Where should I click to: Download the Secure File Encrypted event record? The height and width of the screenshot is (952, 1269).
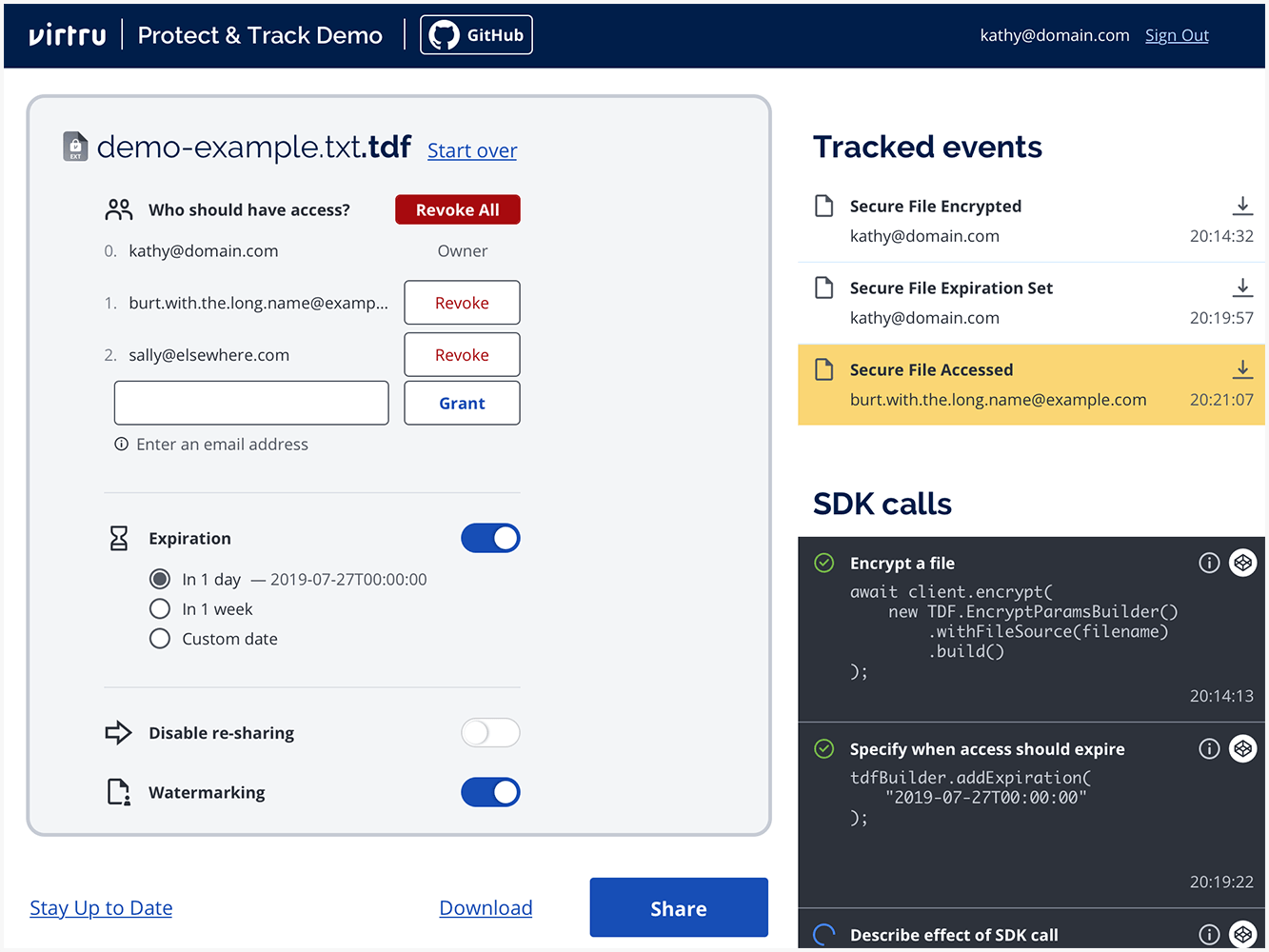click(1242, 206)
